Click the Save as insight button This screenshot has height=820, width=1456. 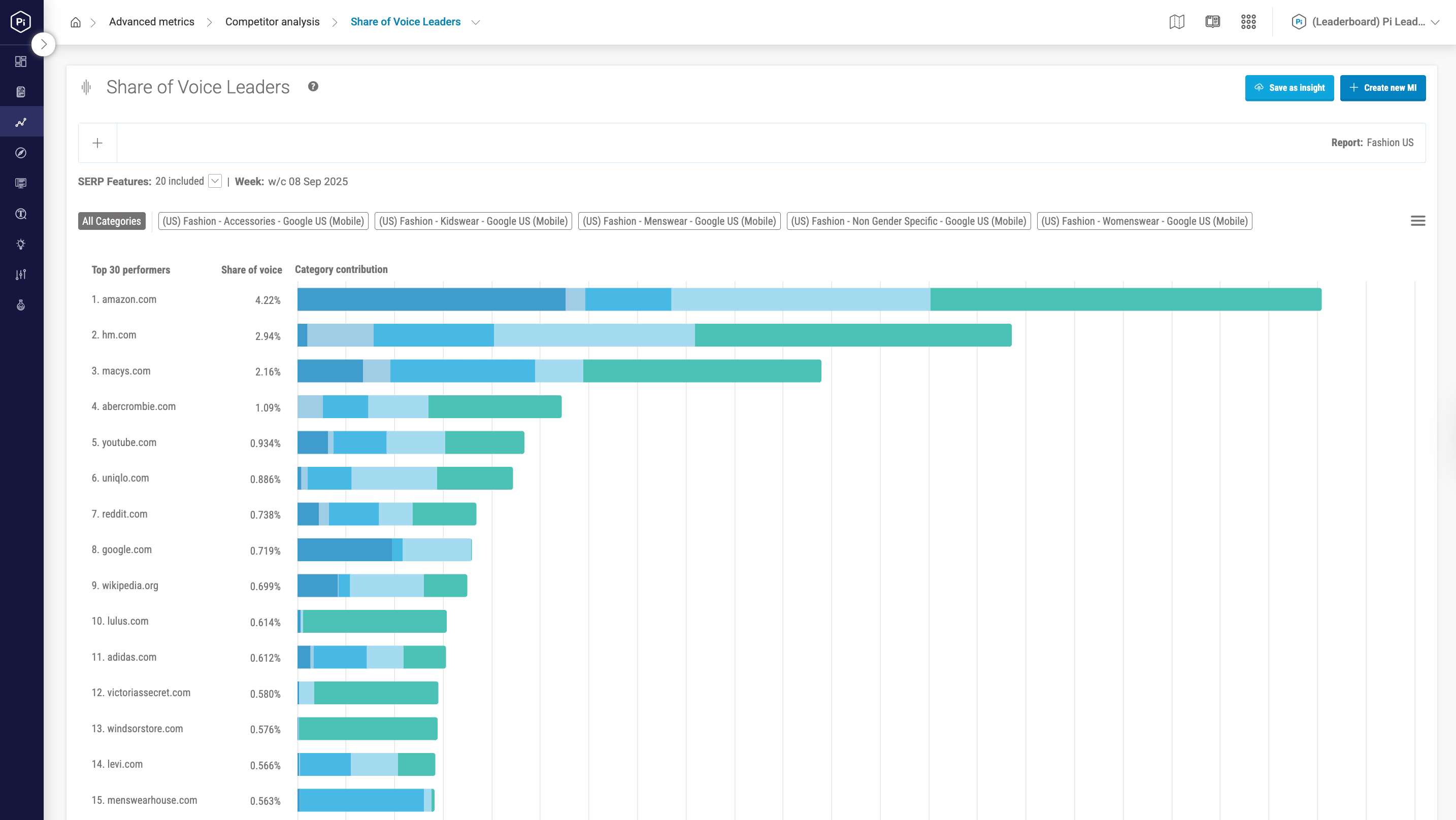coord(1288,88)
